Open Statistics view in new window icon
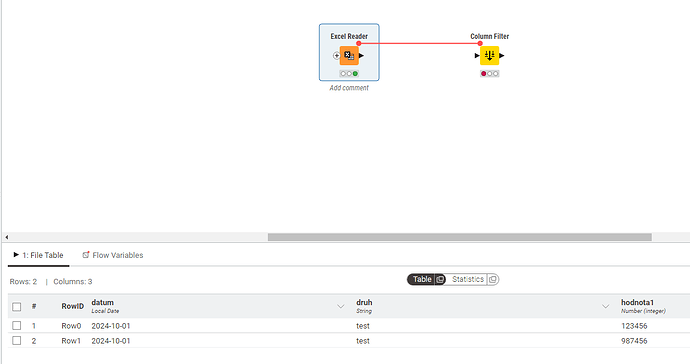This screenshot has width=690, height=364. [x=492, y=279]
